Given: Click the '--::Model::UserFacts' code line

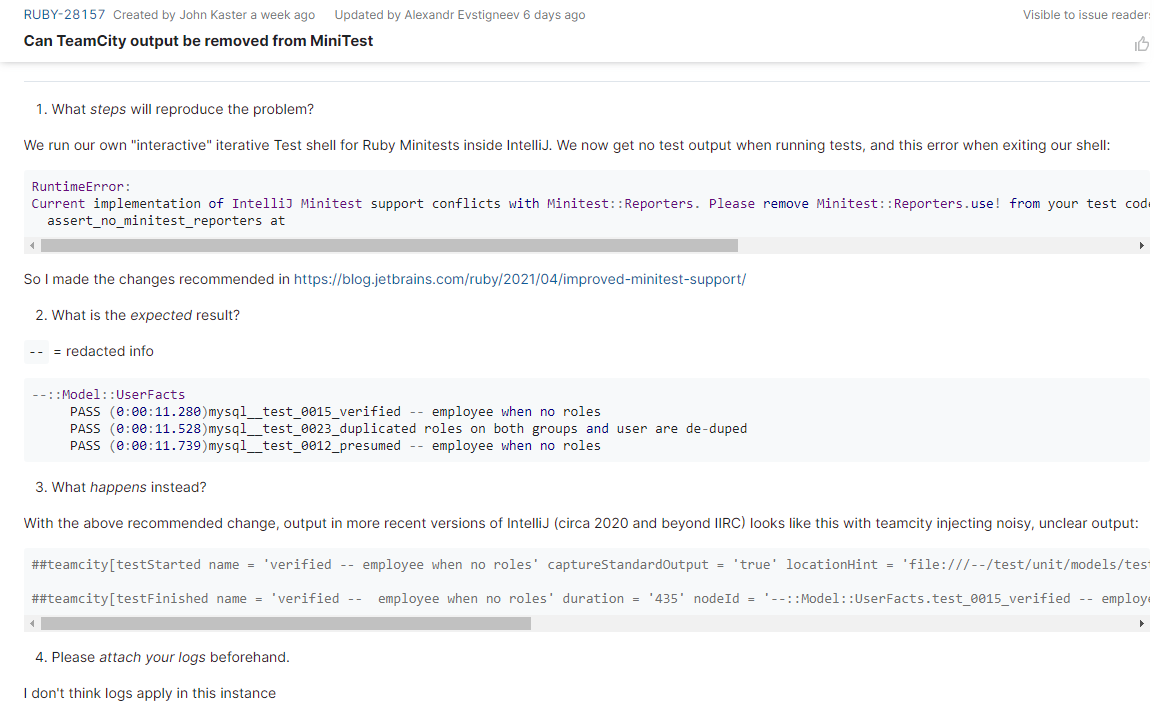Looking at the screenshot, I should pyautogui.click(x=109, y=395).
